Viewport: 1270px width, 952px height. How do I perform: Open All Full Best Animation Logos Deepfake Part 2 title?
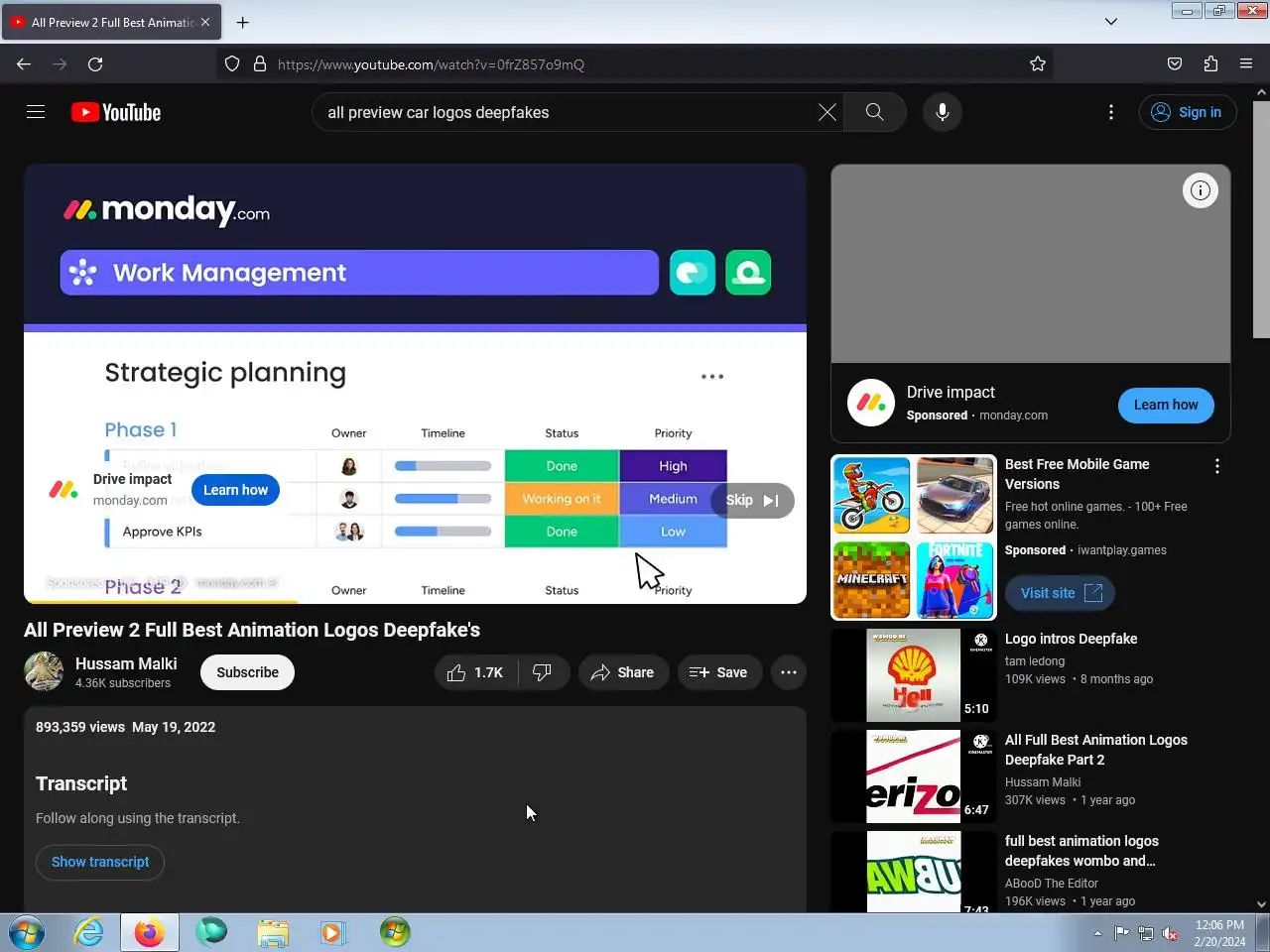tap(1096, 750)
